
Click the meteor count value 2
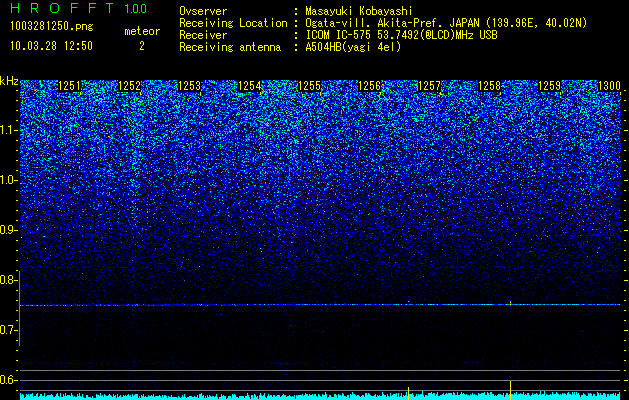point(142,46)
